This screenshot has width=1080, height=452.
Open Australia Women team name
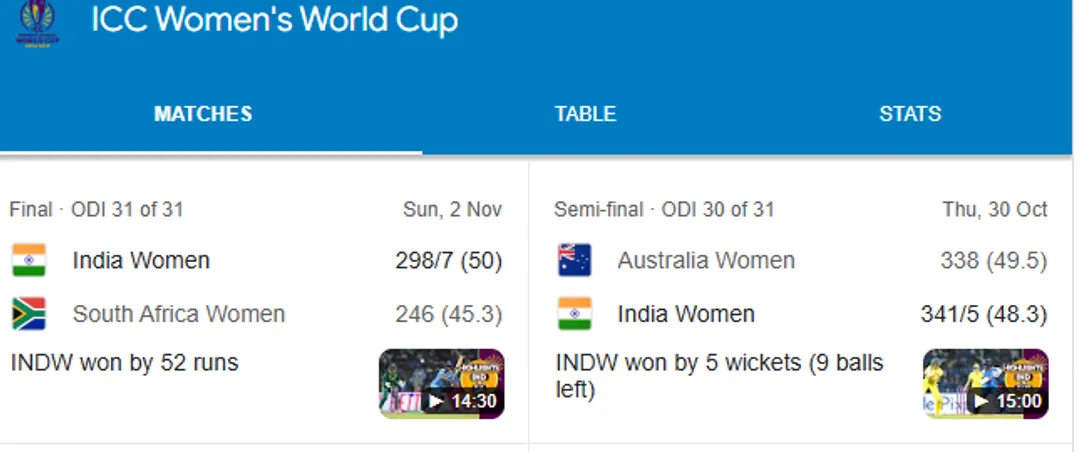pyautogui.click(x=706, y=261)
